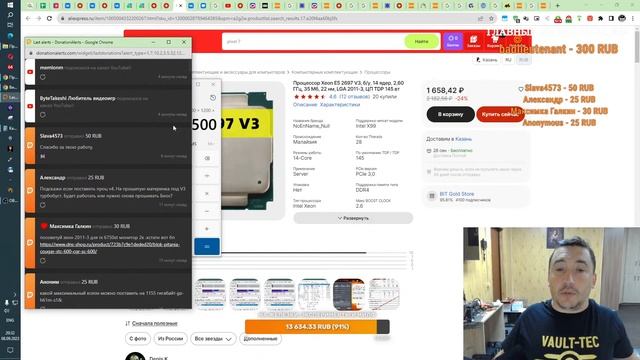Replay the Александр 25 RUB donation alert
The height and width of the screenshot is (360, 640).
[x=43, y=205]
